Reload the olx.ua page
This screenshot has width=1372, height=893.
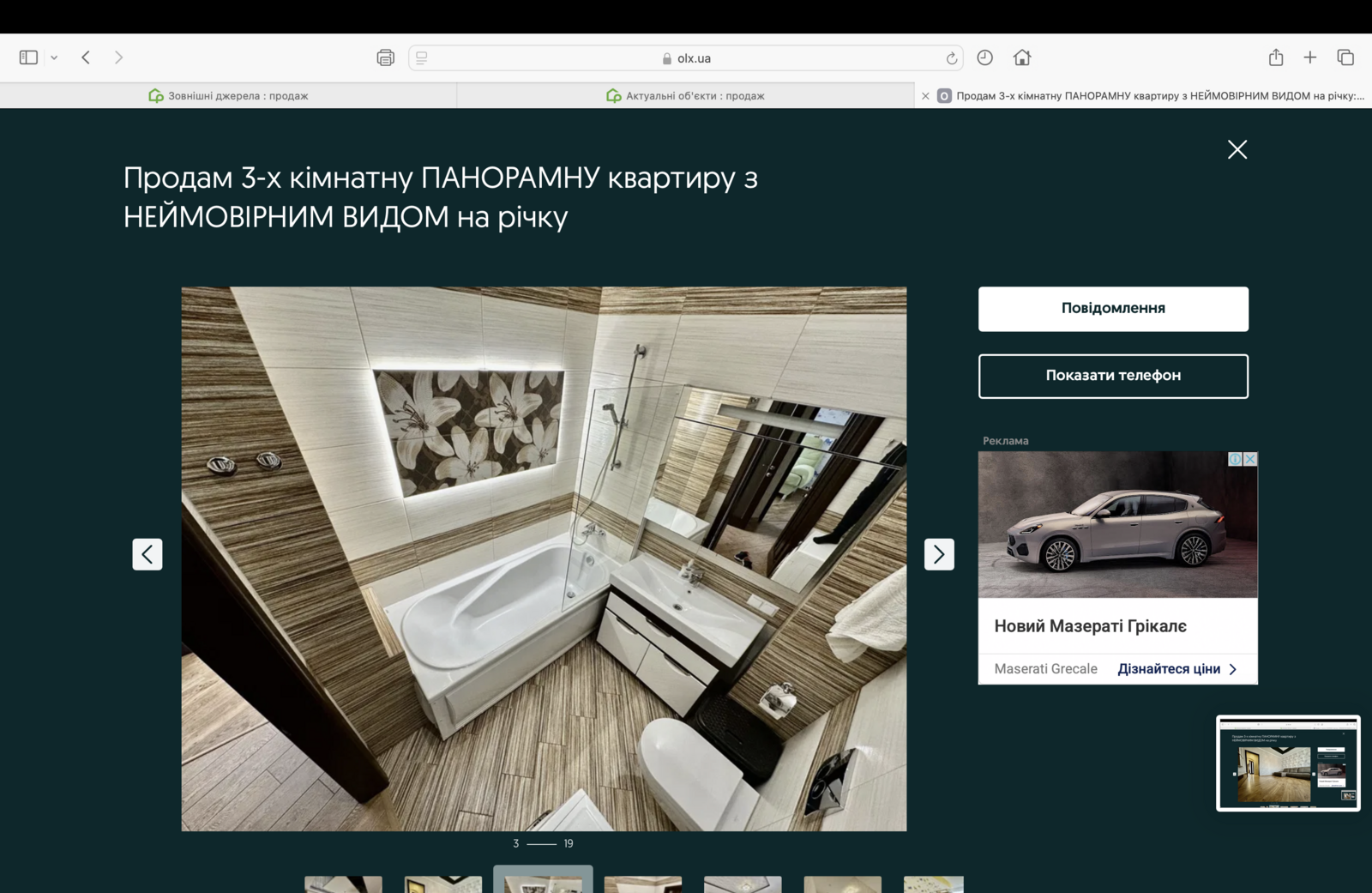pos(951,58)
